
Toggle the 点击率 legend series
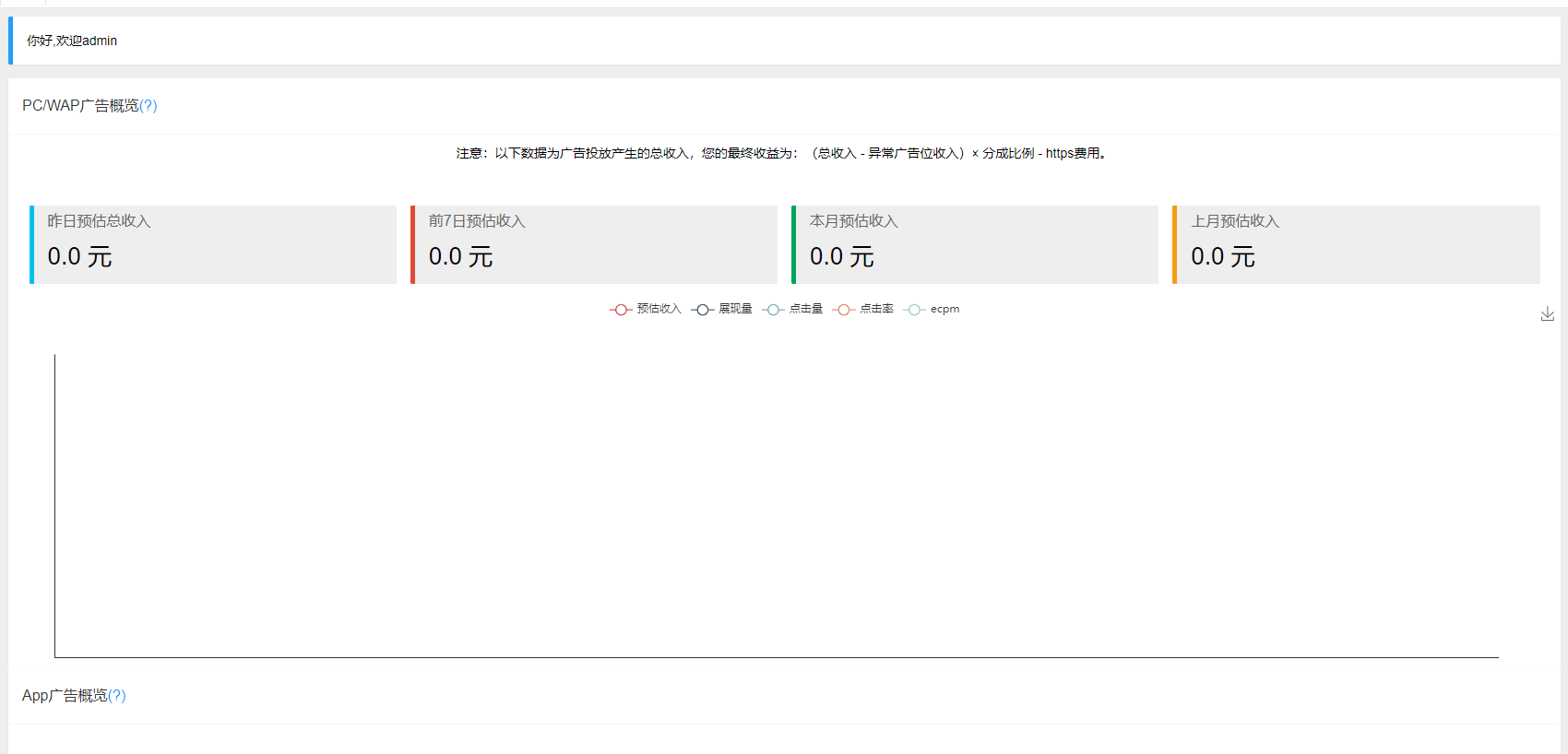[x=863, y=309]
